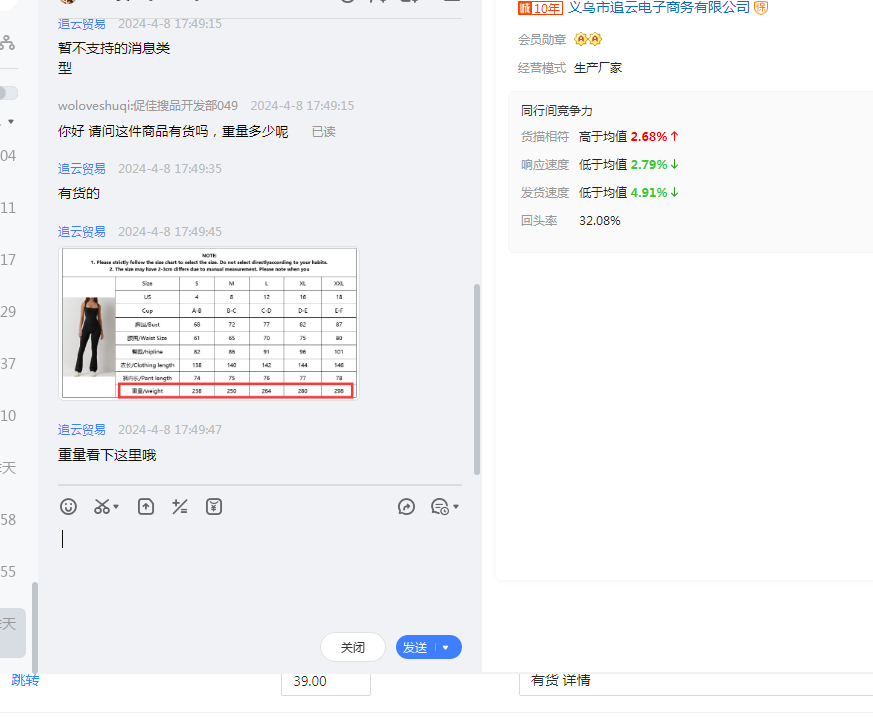Image resolution: width=873 pixels, height=723 pixels.
Task: Click the member medal badges
Action: coord(588,40)
